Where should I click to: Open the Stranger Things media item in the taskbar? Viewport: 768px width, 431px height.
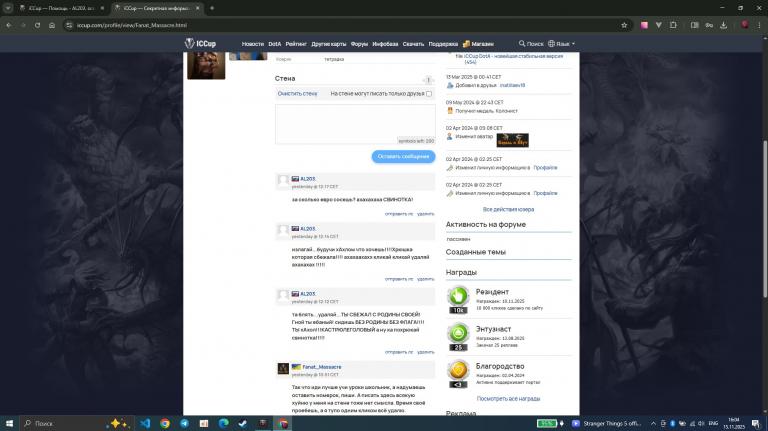coord(606,423)
